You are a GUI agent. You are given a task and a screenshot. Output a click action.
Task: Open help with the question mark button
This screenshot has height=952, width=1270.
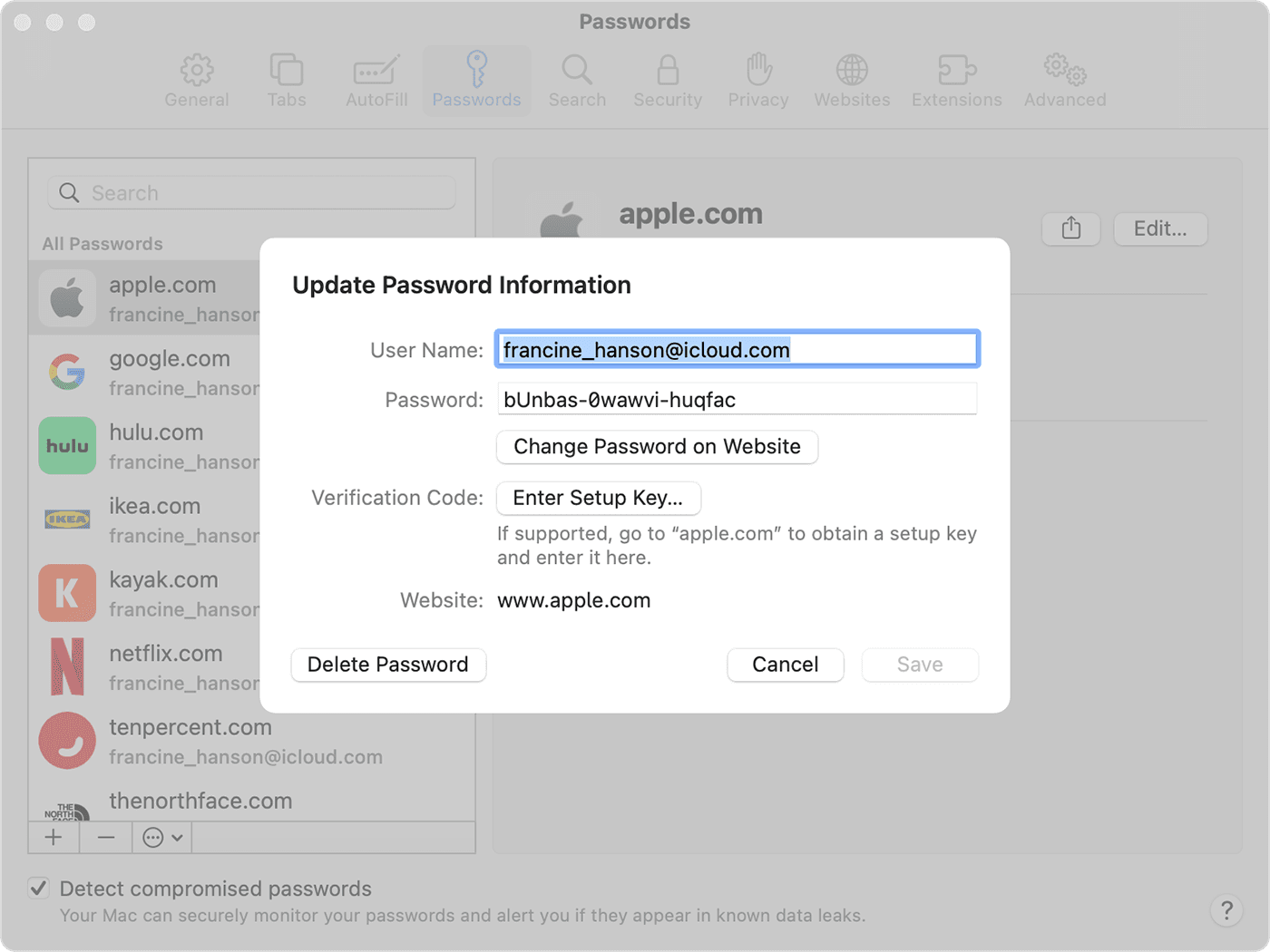tap(1226, 909)
